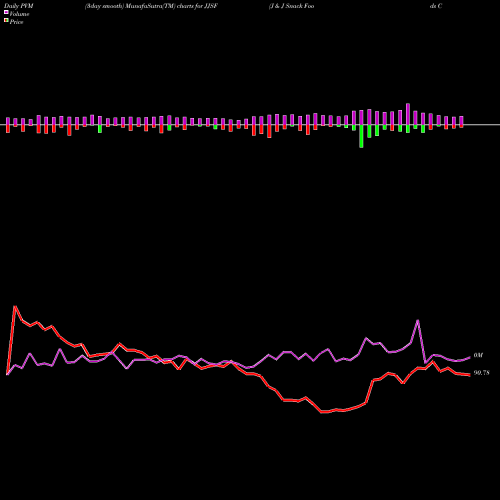Viewport: 500px width, 500px height.
Task: Click the sharp spike peak of the purple volume line
Action: [x=418, y=320]
